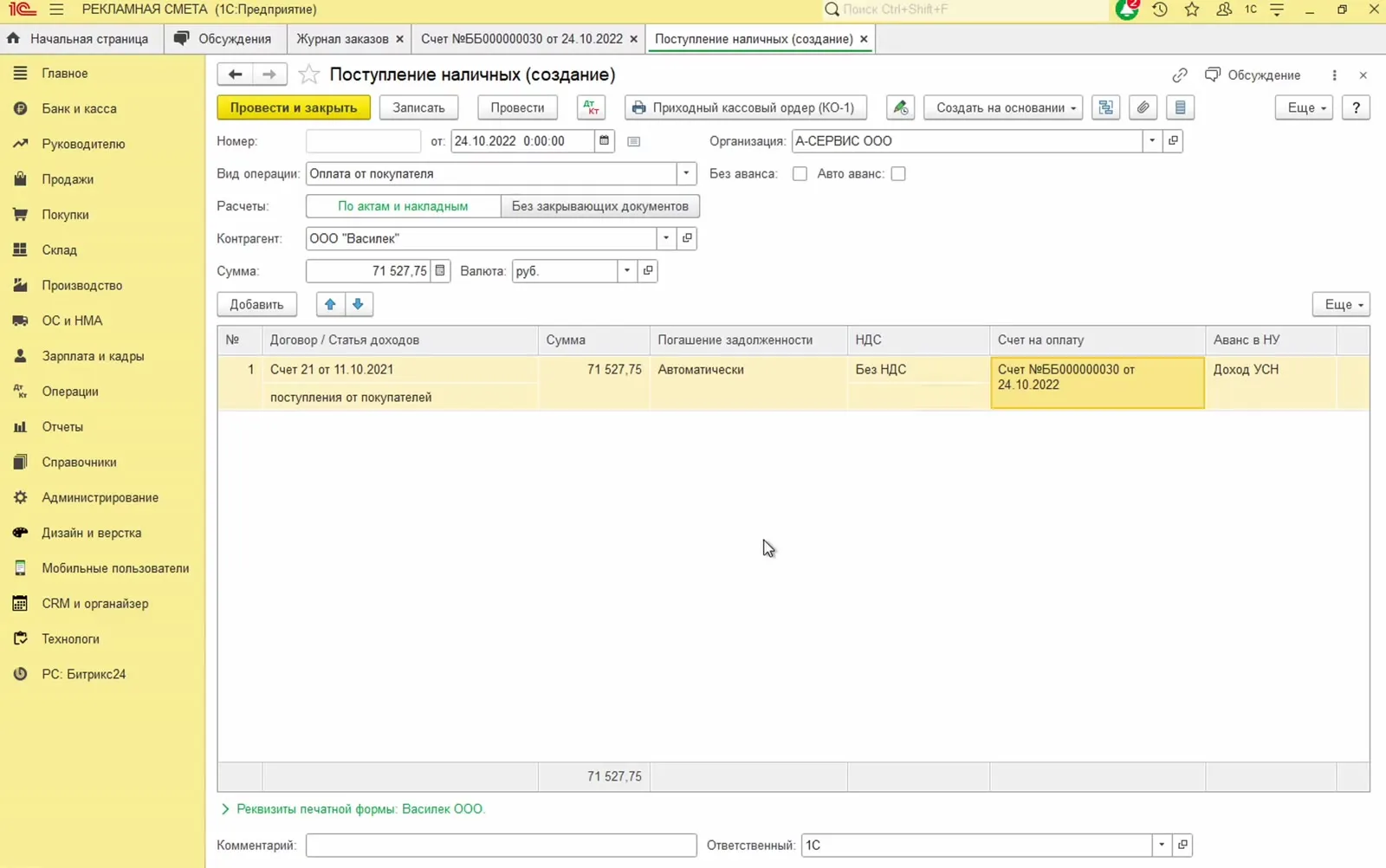Open calendar picker next to date field
This screenshot has width=1386, height=868.
tap(604, 140)
